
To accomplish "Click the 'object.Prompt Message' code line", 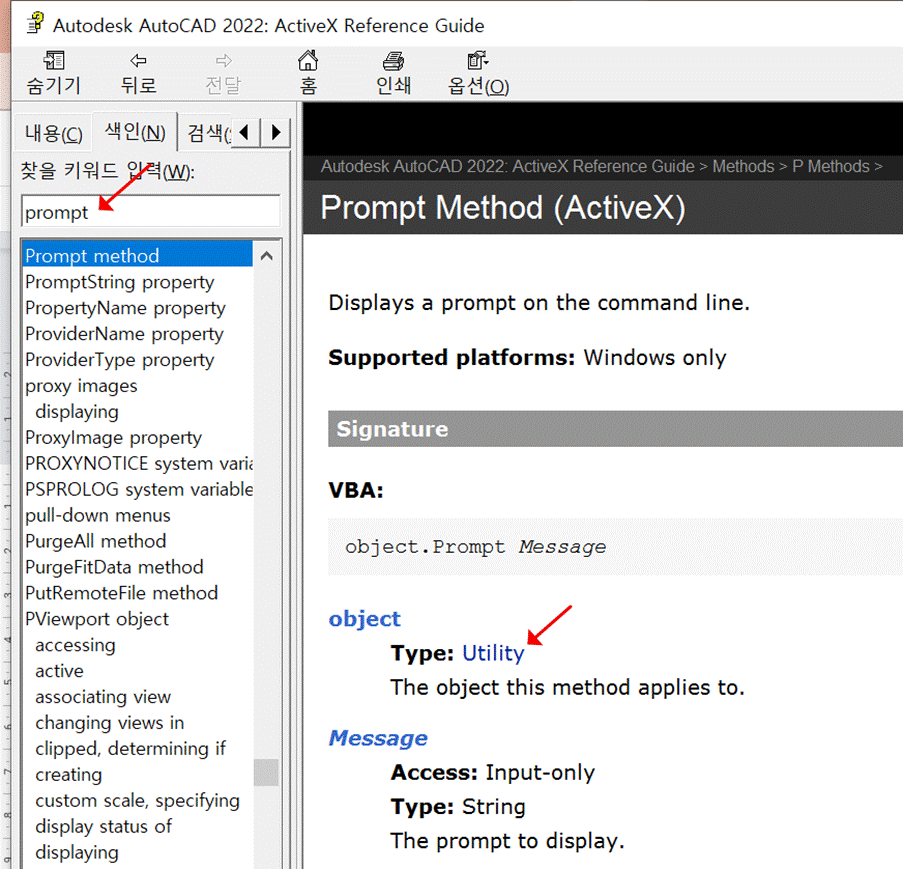I will click(476, 547).
